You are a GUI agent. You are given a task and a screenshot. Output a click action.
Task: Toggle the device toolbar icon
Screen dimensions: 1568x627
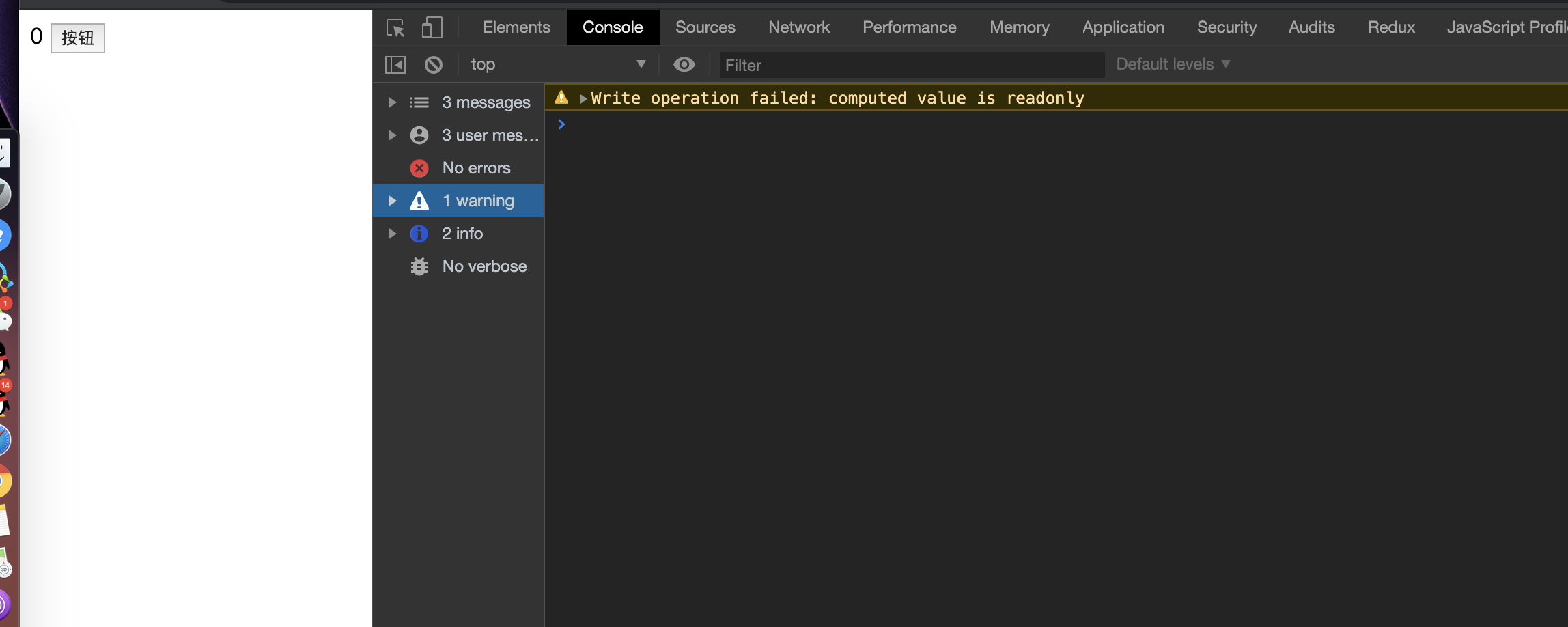pos(432,28)
